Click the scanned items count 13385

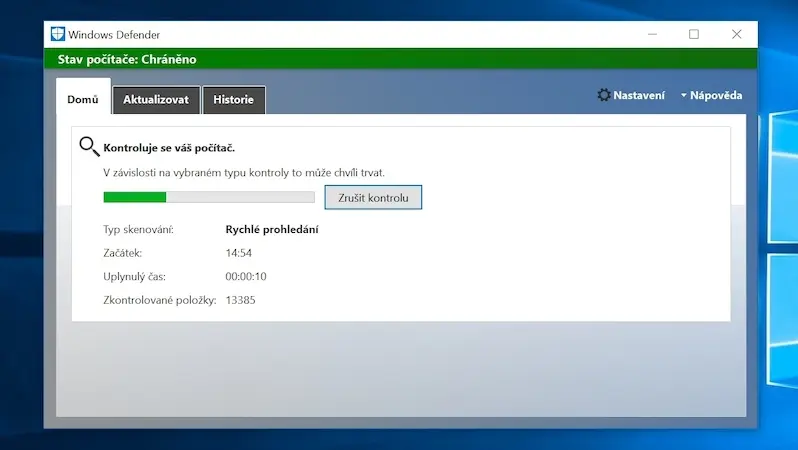point(240,300)
